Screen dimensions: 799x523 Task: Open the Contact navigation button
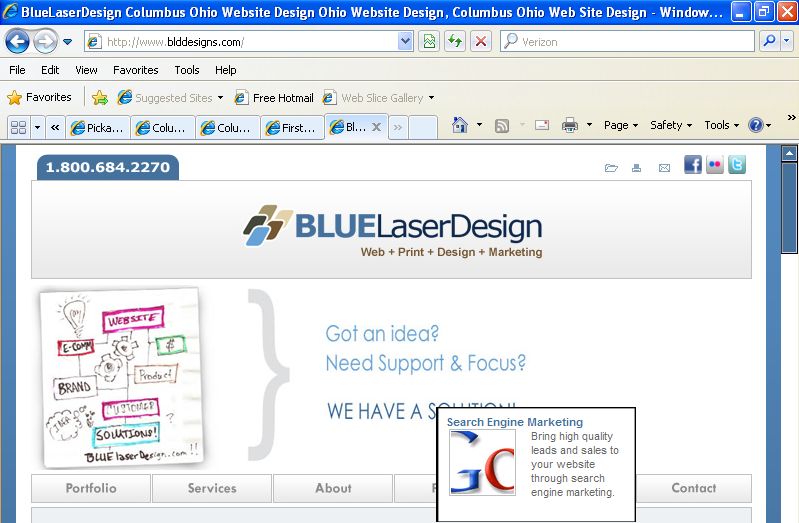click(x=694, y=488)
